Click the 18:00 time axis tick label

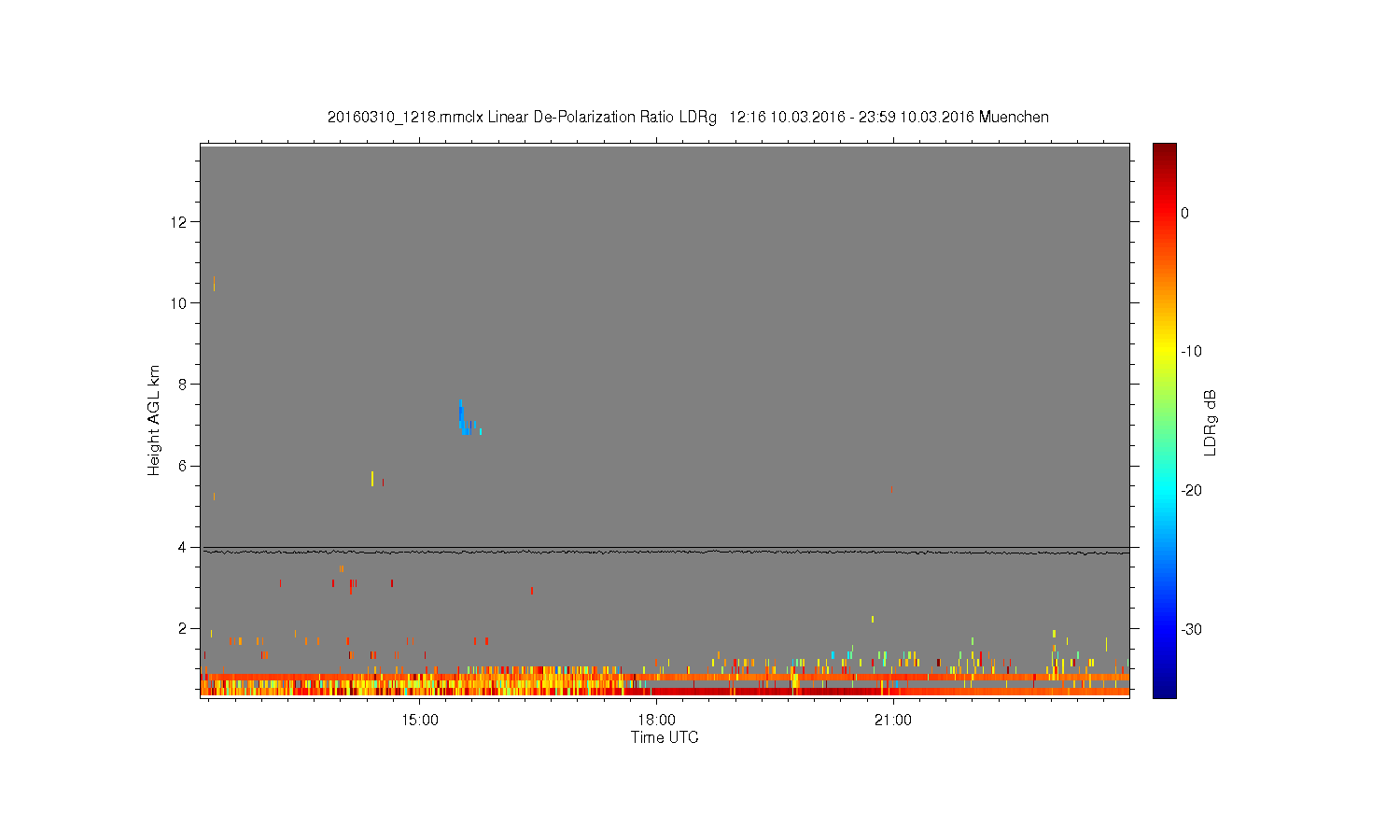click(x=657, y=721)
